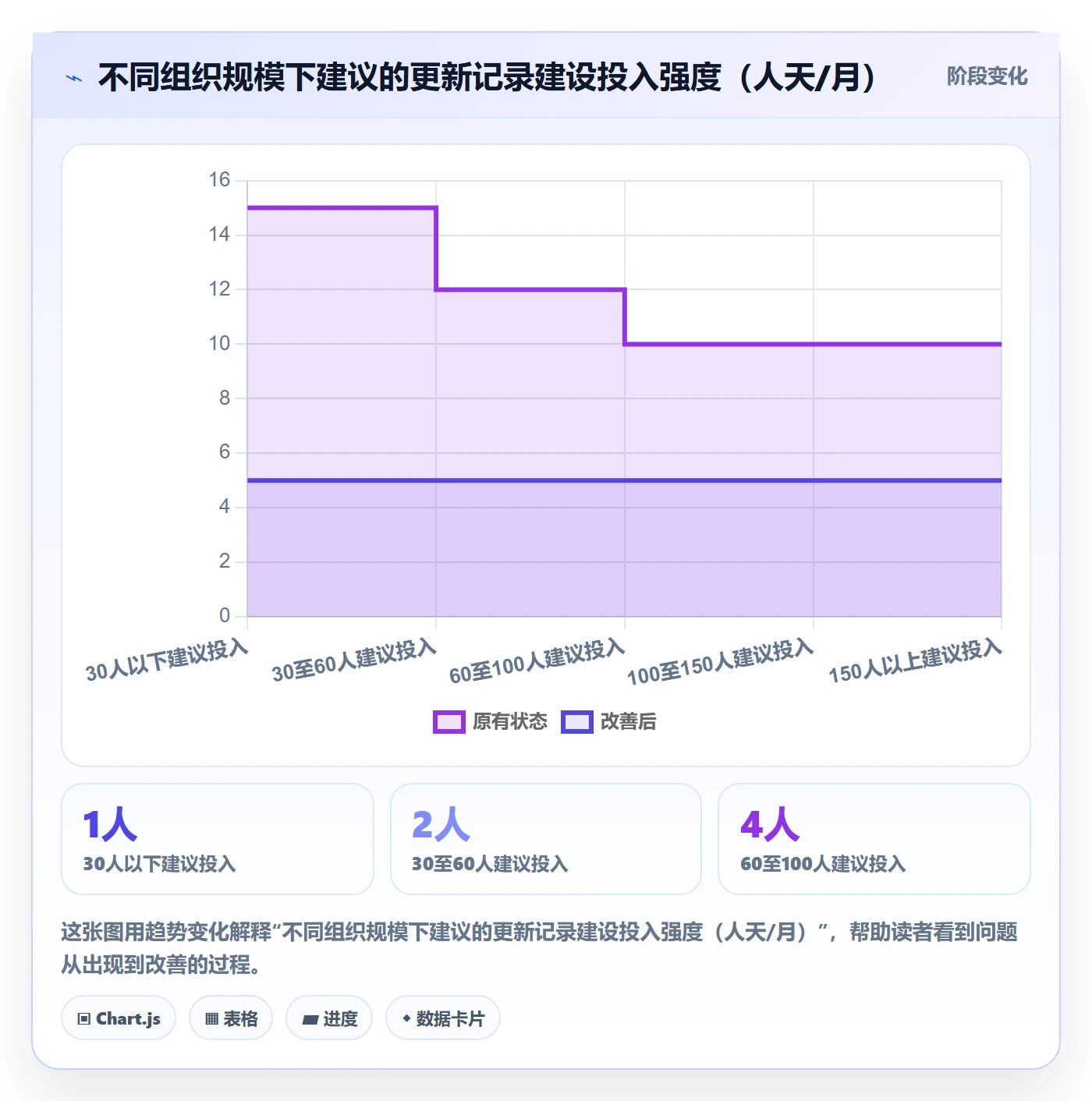Click the 30至60人建议投入 x-axis label
The height and width of the screenshot is (1101, 1092).
click(x=354, y=660)
